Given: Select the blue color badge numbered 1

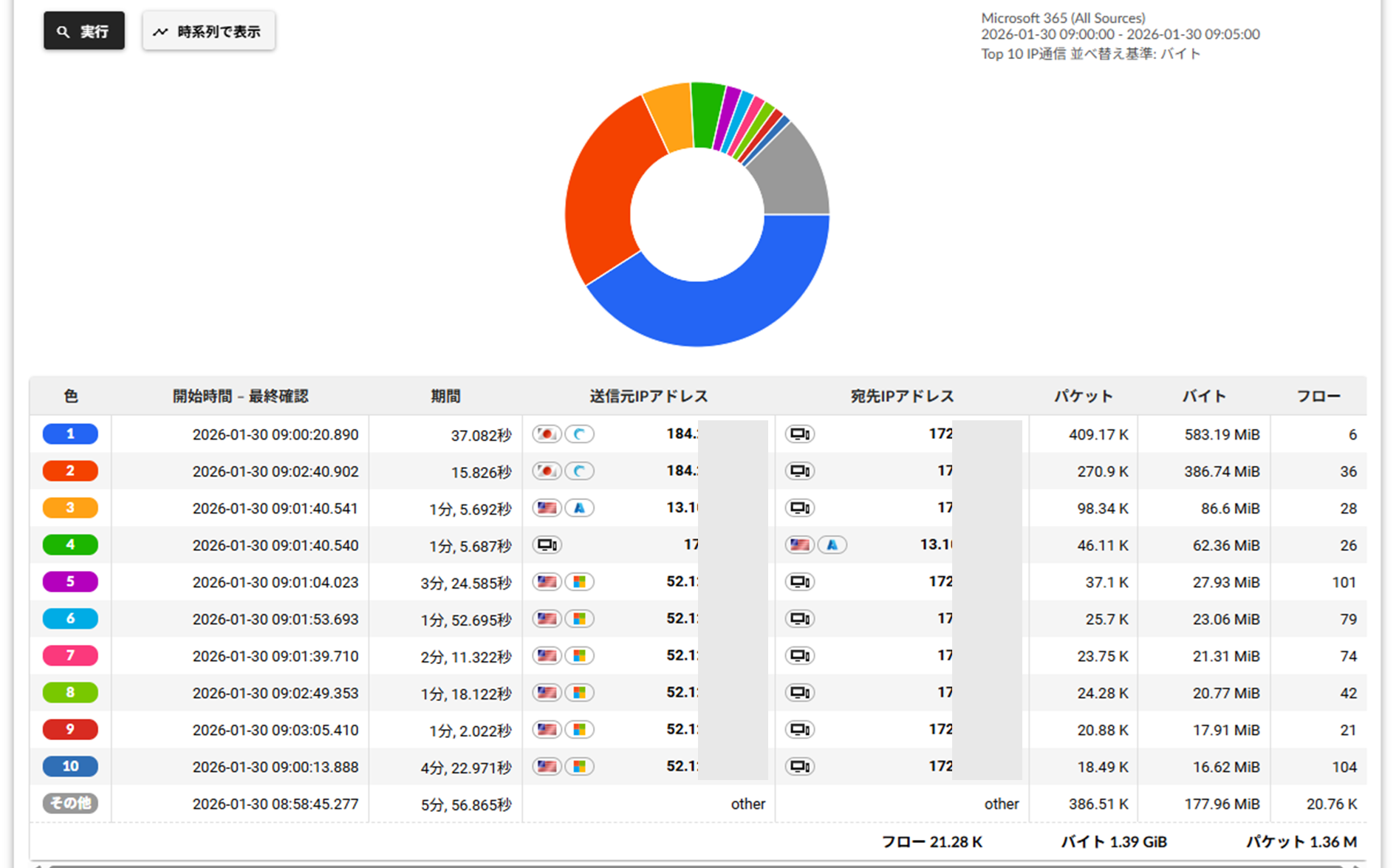Looking at the screenshot, I should tap(70, 434).
